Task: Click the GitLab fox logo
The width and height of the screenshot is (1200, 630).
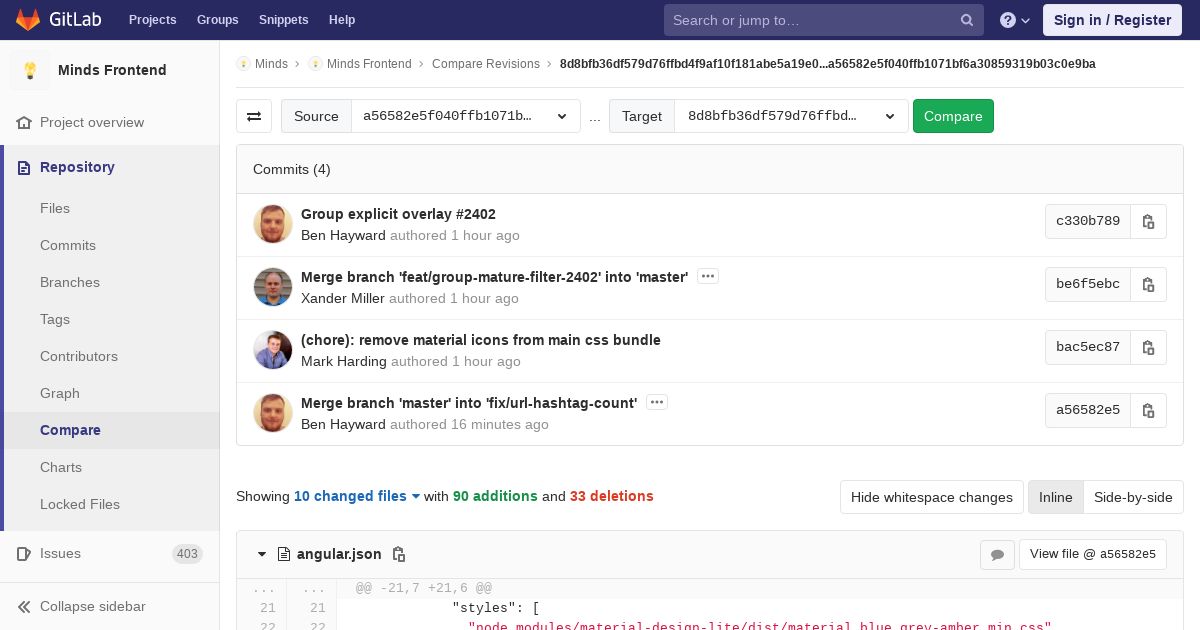Action: pyautogui.click(x=28, y=19)
